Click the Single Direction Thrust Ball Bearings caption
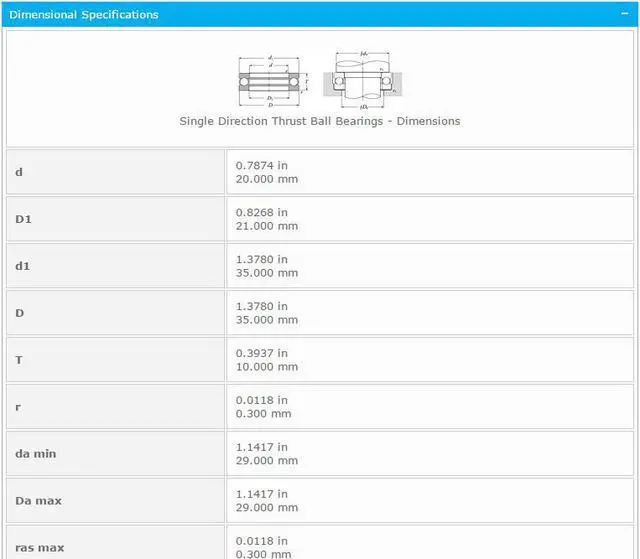Viewport: 640px width, 559px height. 319,121
